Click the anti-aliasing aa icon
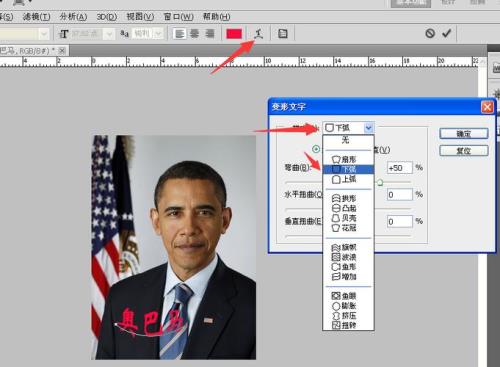This screenshot has width=500, height=367. (x=125, y=34)
